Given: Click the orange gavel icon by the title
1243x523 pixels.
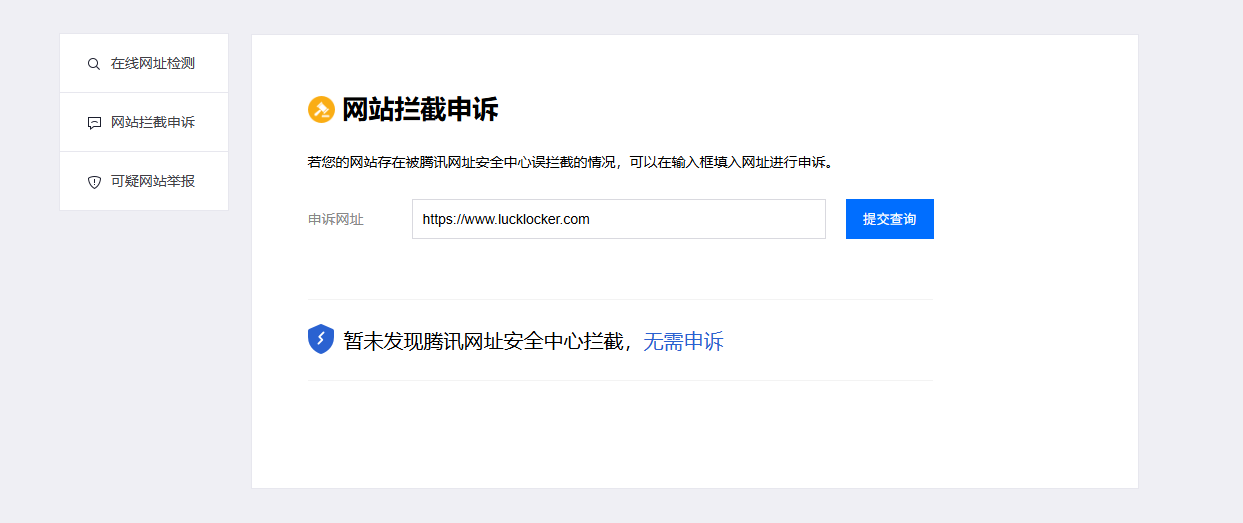Looking at the screenshot, I should [x=321, y=110].
